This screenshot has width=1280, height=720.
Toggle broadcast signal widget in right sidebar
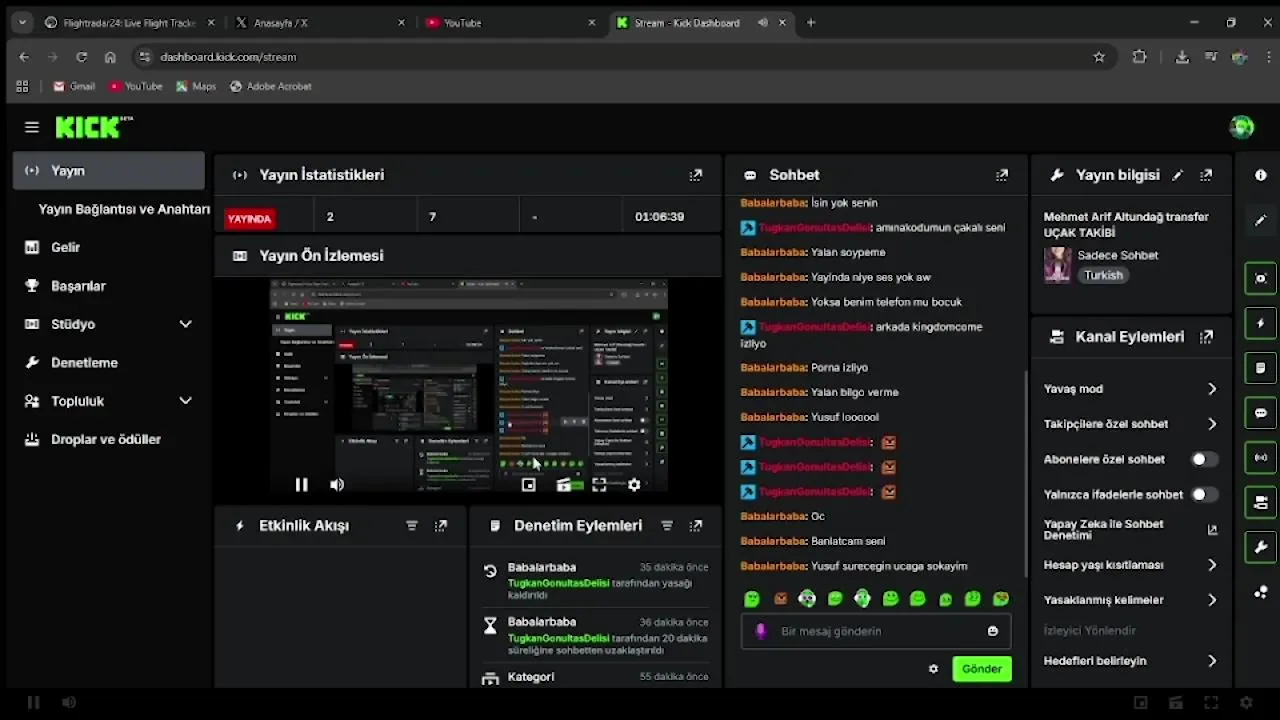point(1260,457)
